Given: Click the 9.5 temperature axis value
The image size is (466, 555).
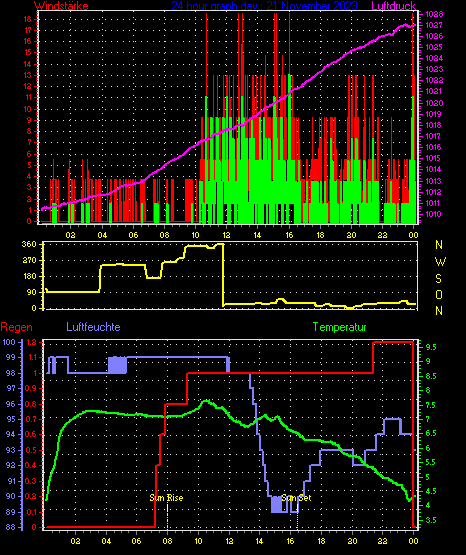Looking at the screenshot, I should coord(431,347).
